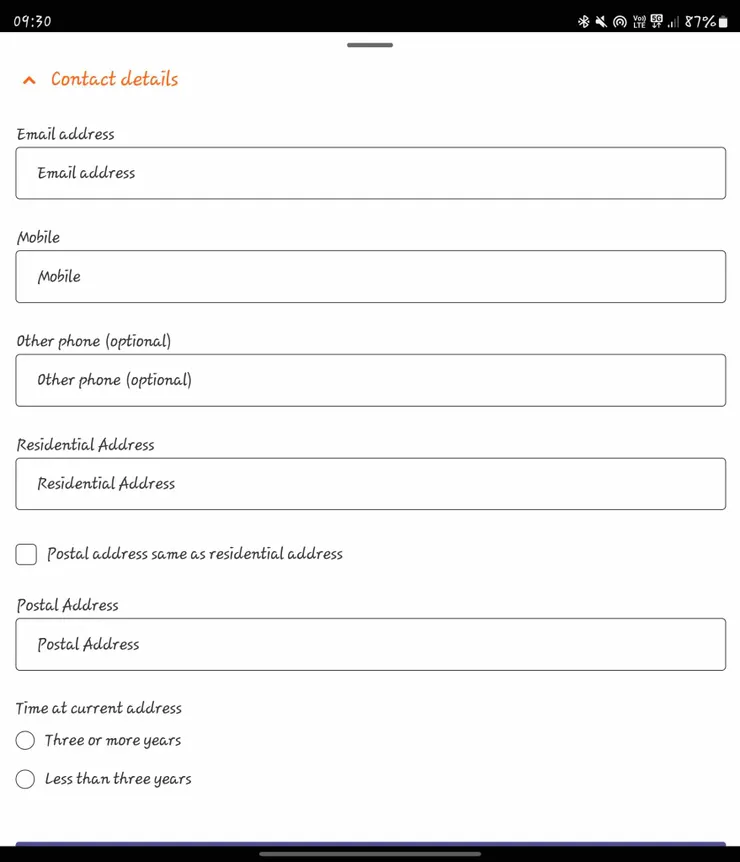The height and width of the screenshot is (862, 740).
Task: Click into the Mobile number field
Action: pos(370,277)
